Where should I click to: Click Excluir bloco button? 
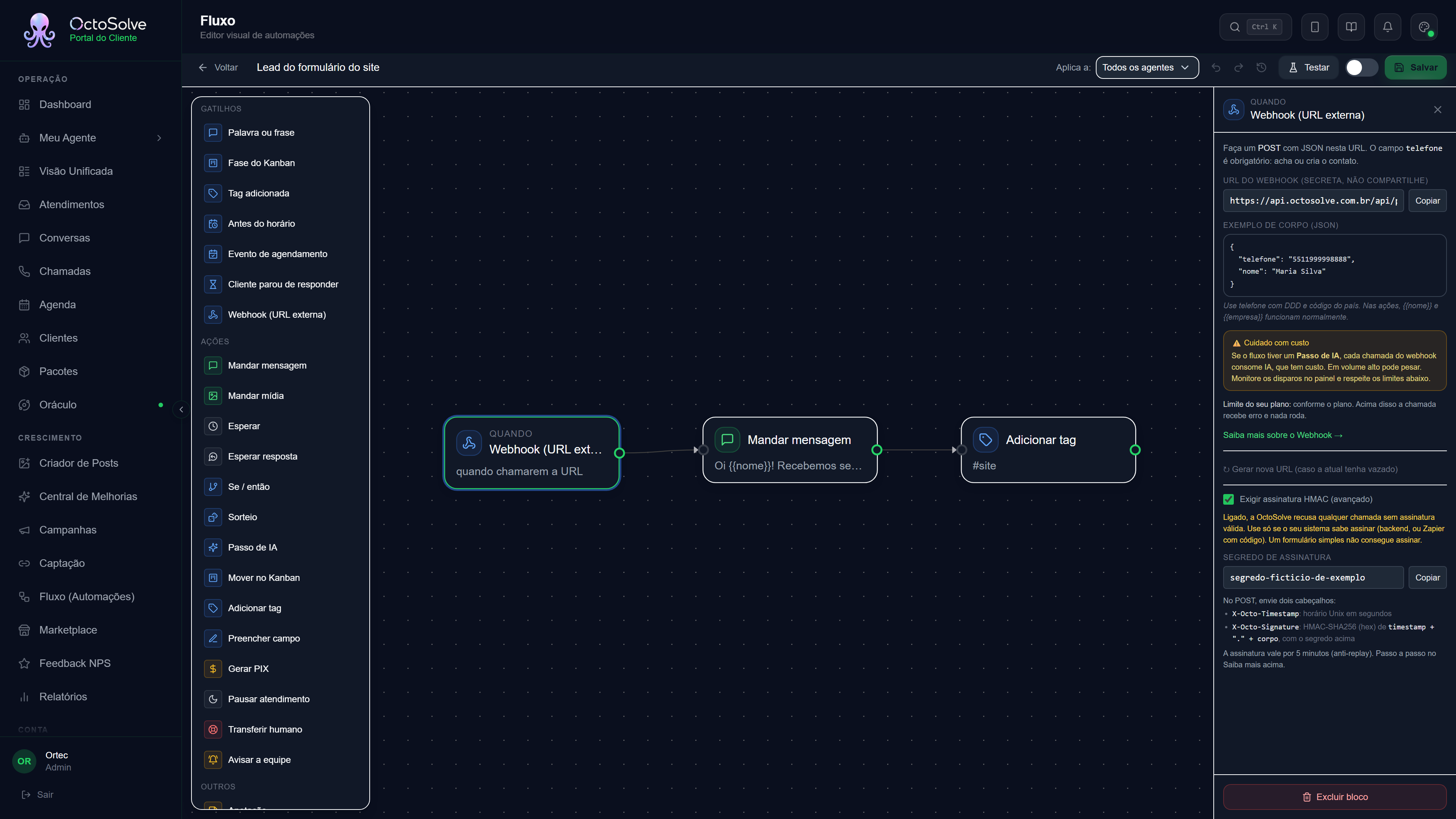click(x=1335, y=797)
